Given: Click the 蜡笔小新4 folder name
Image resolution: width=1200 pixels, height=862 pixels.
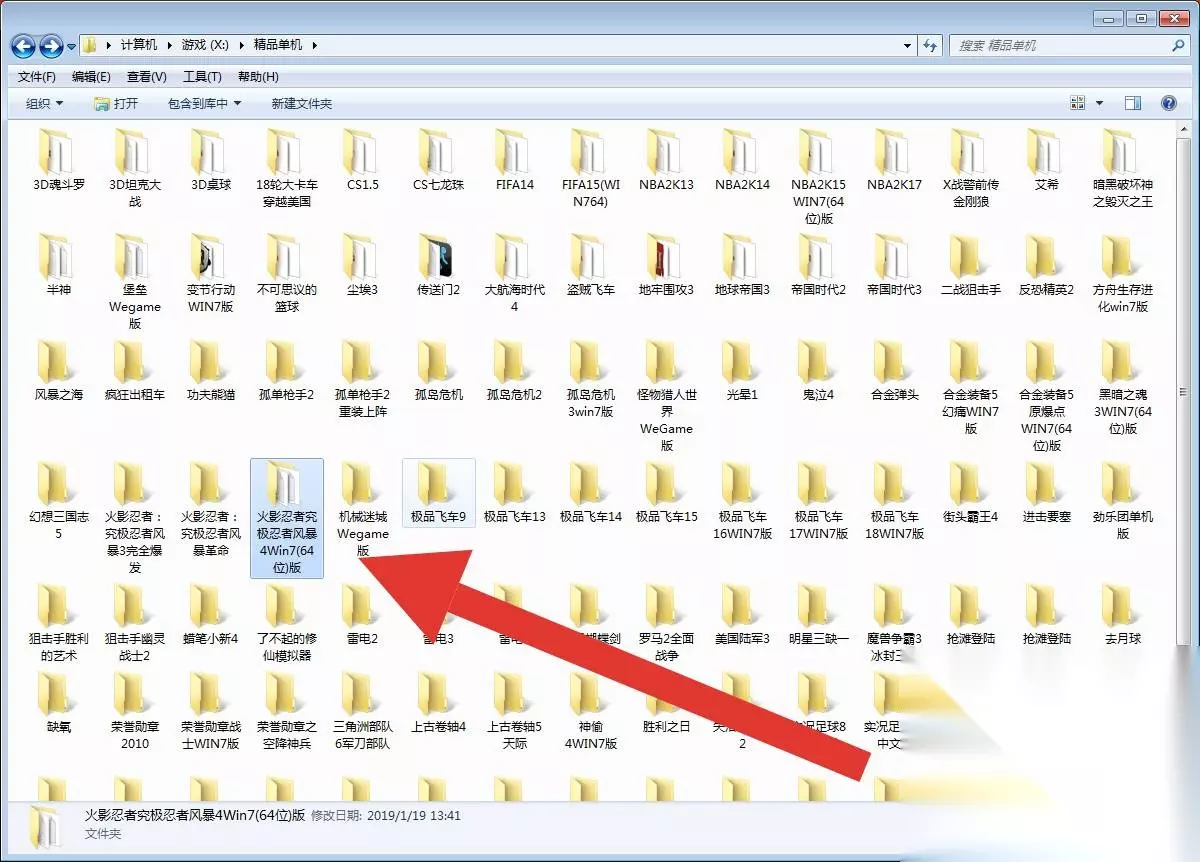Looking at the screenshot, I should click(211, 638).
